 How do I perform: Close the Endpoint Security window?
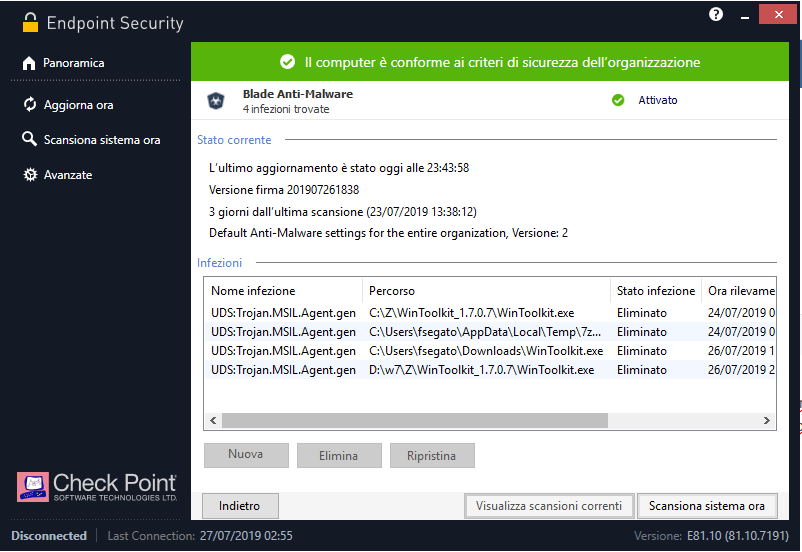pos(777,14)
